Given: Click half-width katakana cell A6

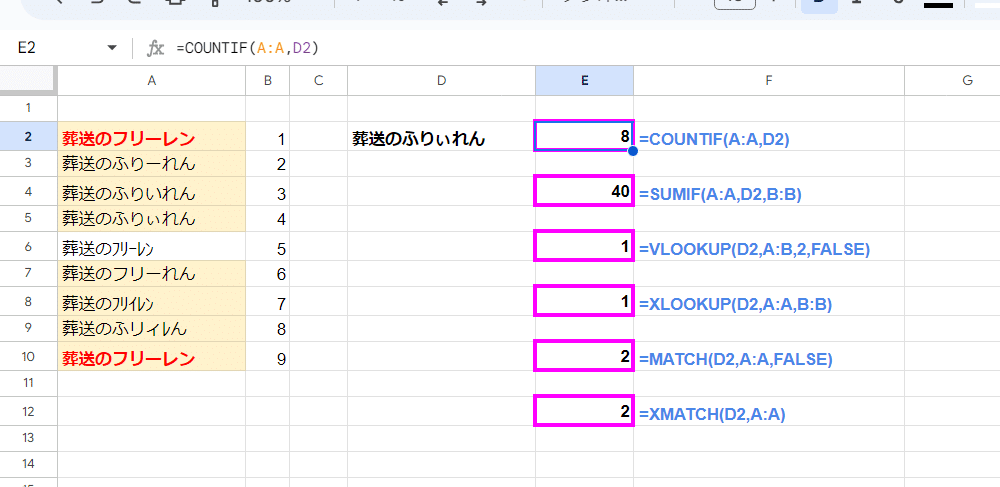Looking at the screenshot, I should tap(152, 246).
